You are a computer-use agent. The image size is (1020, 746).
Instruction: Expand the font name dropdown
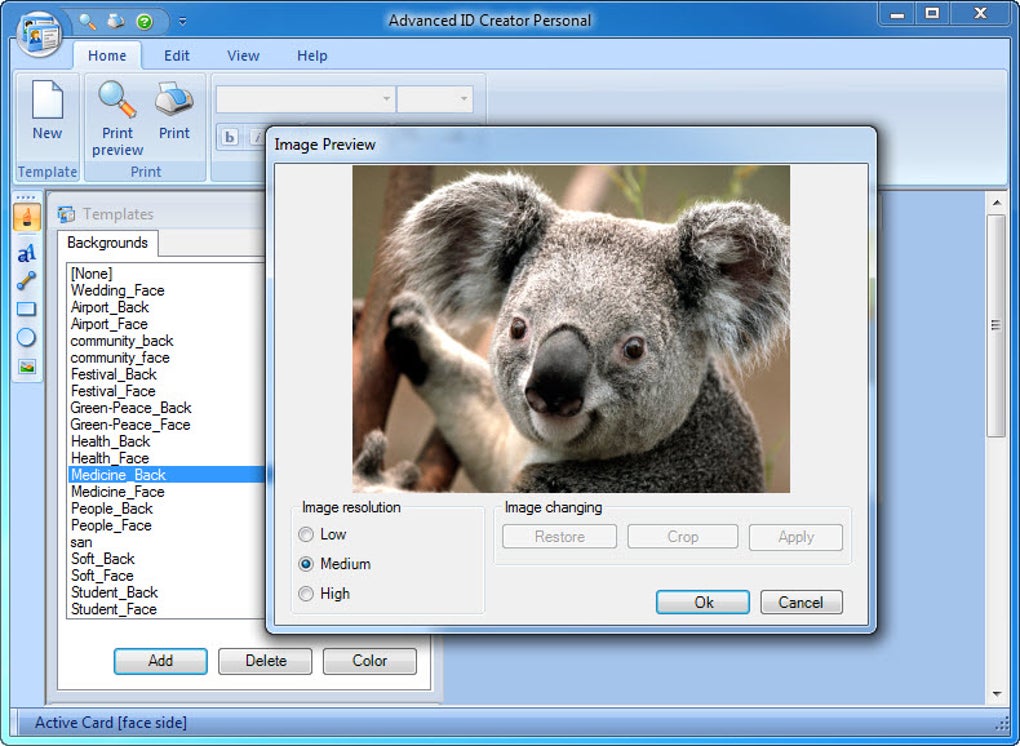click(x=386, y=99)
